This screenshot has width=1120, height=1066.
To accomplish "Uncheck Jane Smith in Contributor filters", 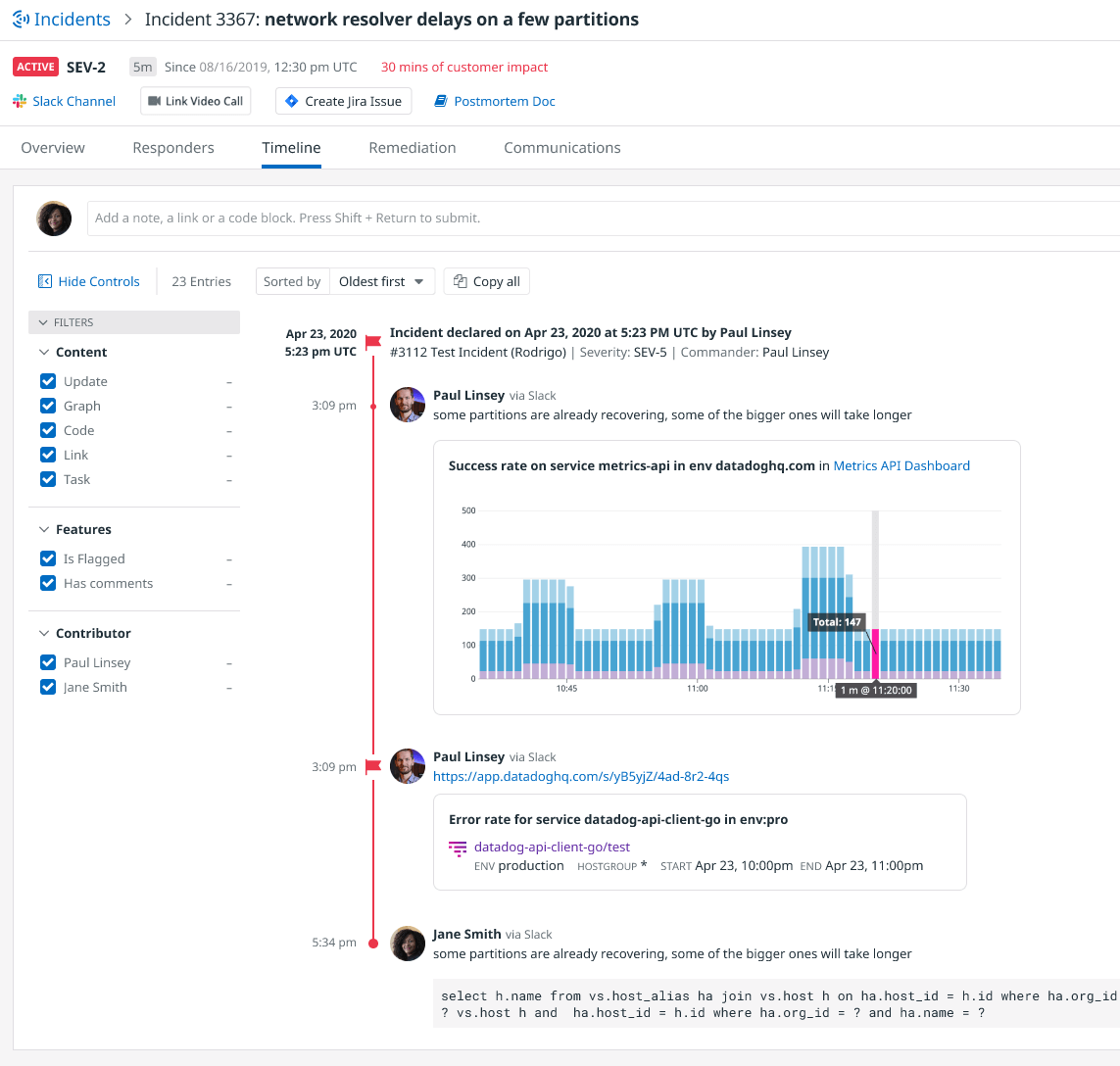I will [48, 687].
